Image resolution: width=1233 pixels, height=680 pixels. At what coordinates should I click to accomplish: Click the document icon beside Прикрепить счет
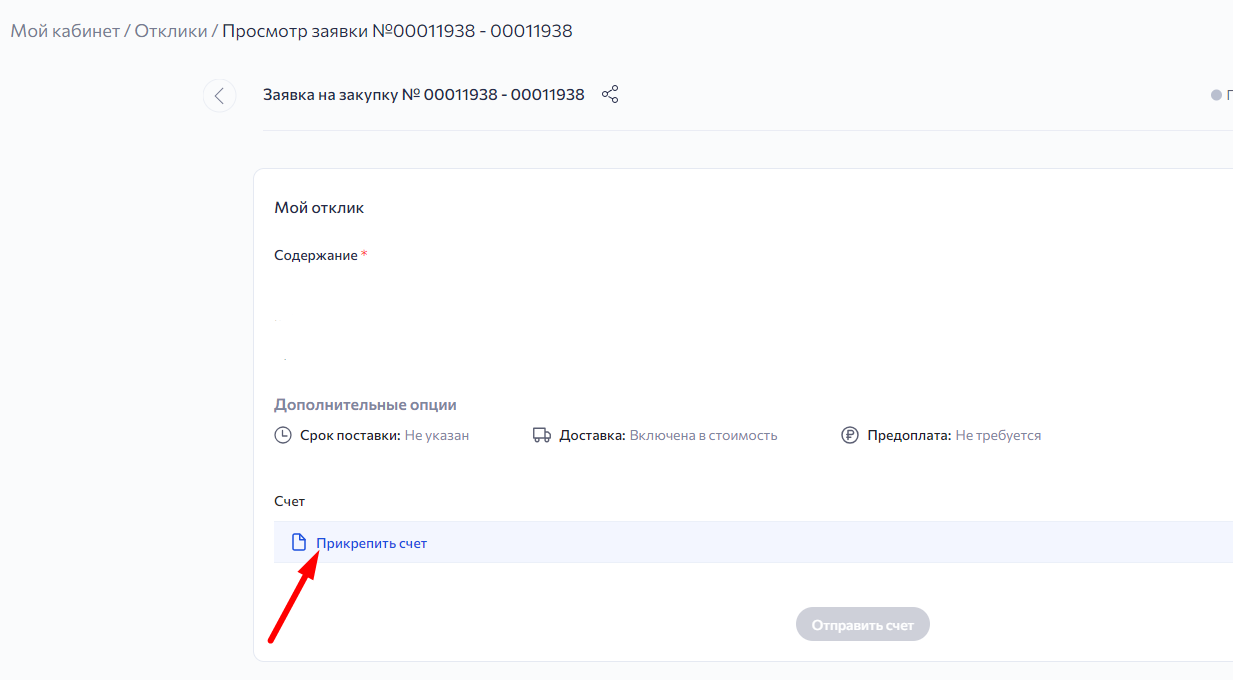[298, 542]
